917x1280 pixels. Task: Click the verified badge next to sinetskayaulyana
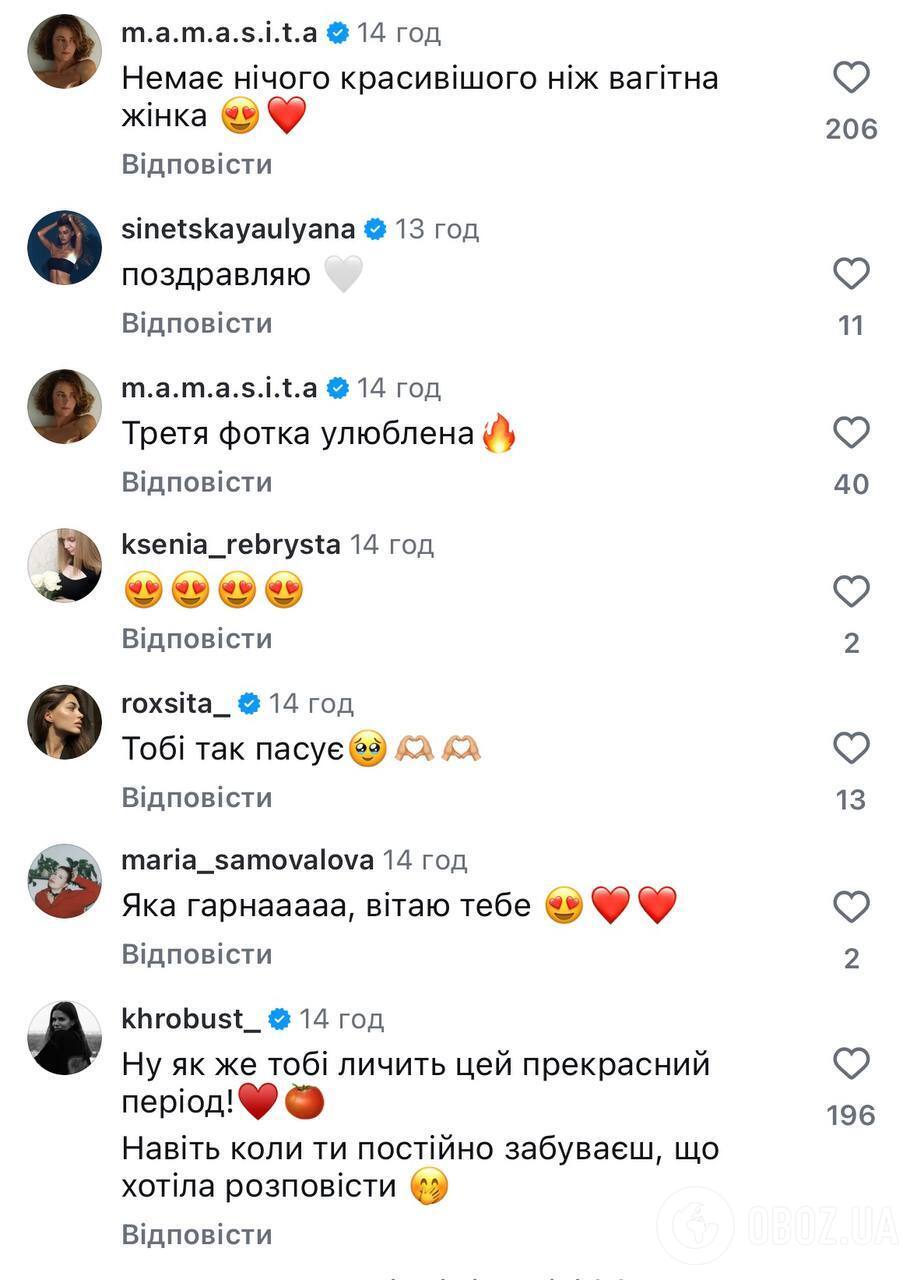(x=375, y=228)
